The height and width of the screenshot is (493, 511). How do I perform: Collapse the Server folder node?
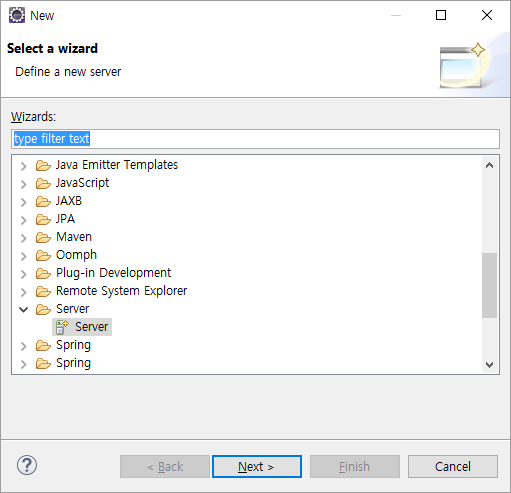(x=24, y=310)
